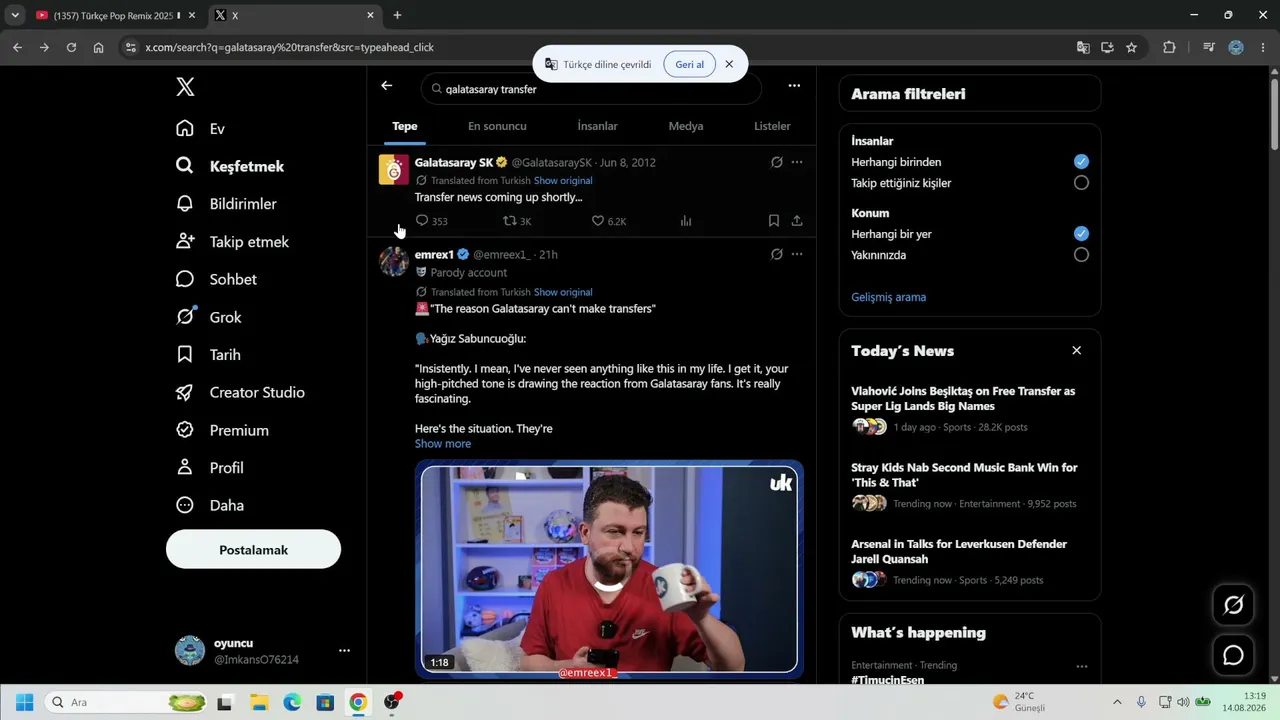Viewport: 1280px width, 720px height.
Task: Open the Windows Start menu
Action: click(25, 702)
